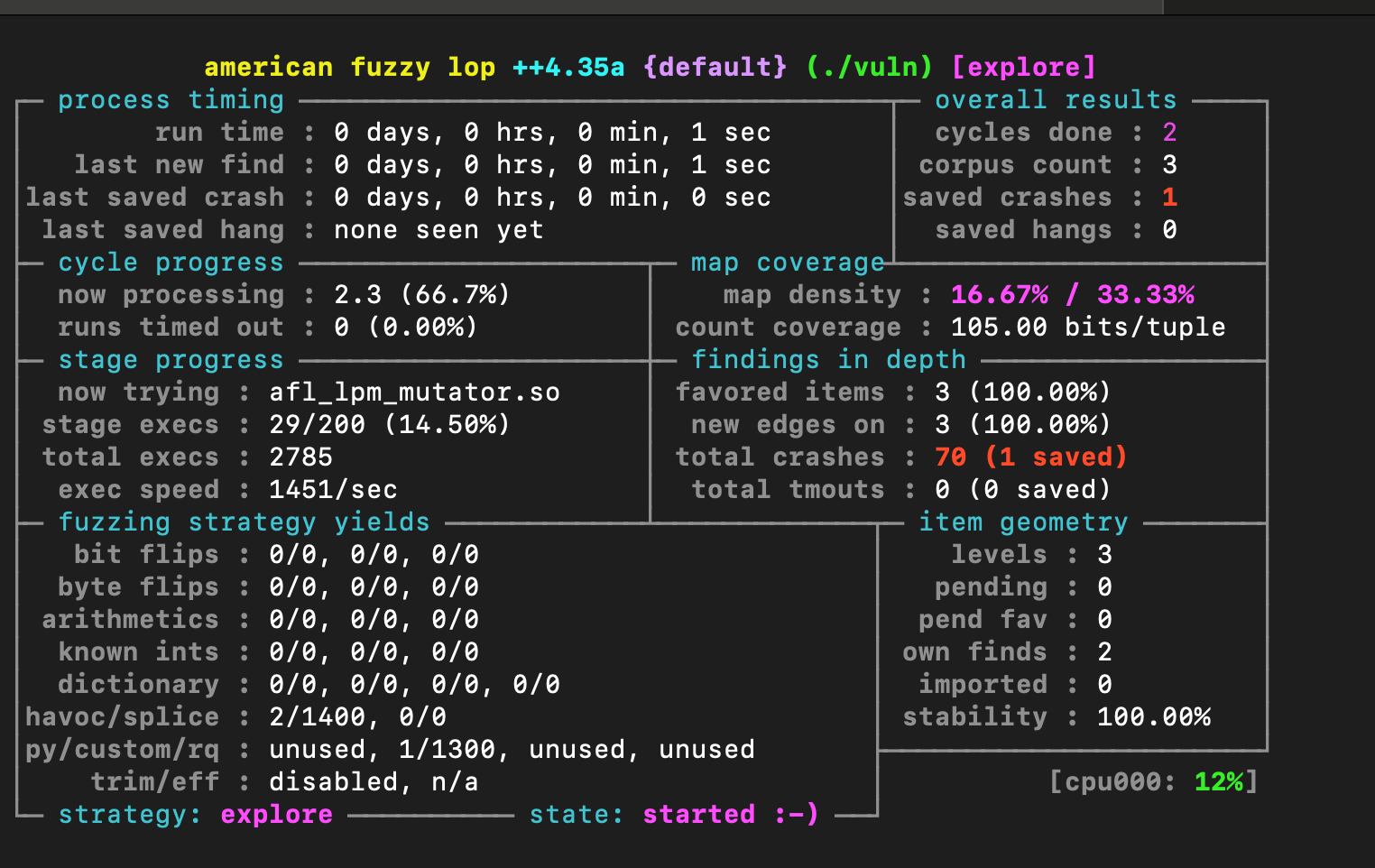Click the saved crashes value '1'
Viewport: 1375px width, 868px height.
[x=1169, y=198]
